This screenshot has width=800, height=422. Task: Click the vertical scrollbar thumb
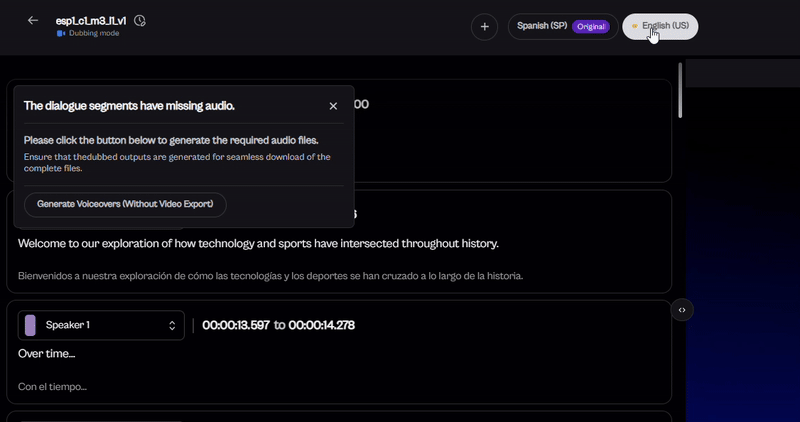pos(680,90)
